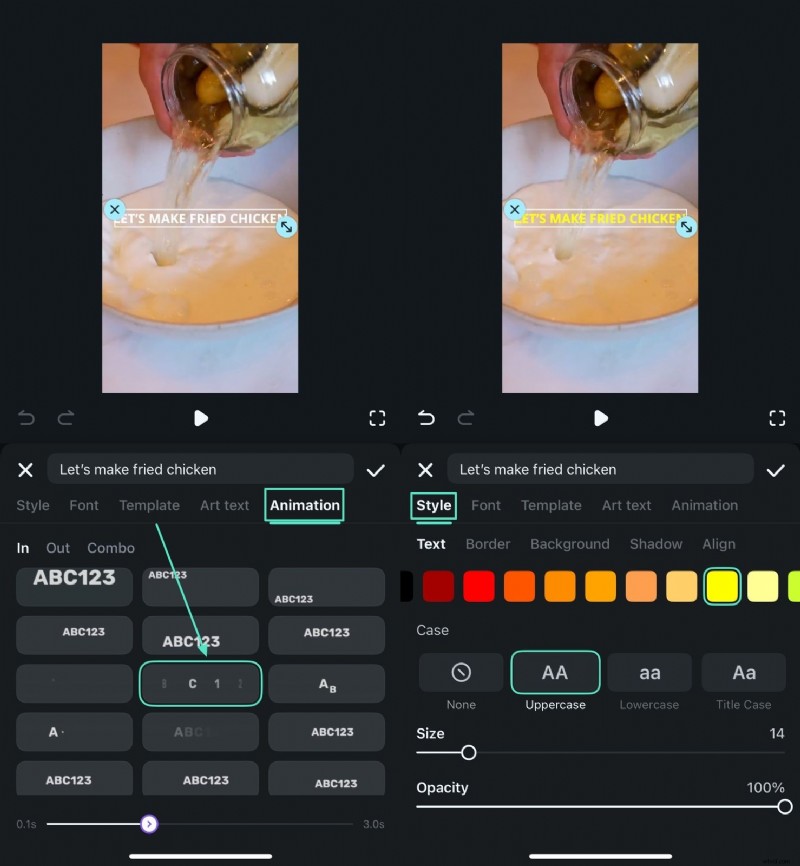Click the text input reading Let's make fried chicken
Viewport: 800px width, 866px height.
pyautogui.click(x=200, y=469)
